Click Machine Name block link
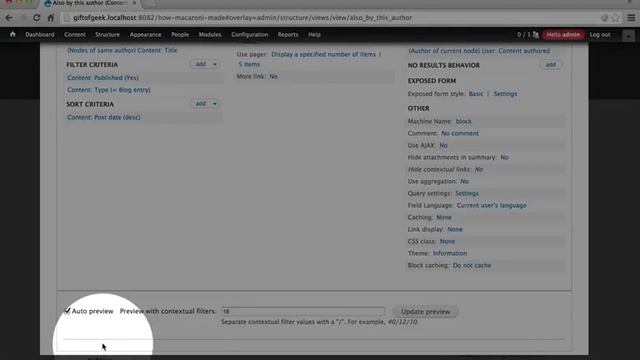This screenshot has width=640, height=360. (464, 121)
